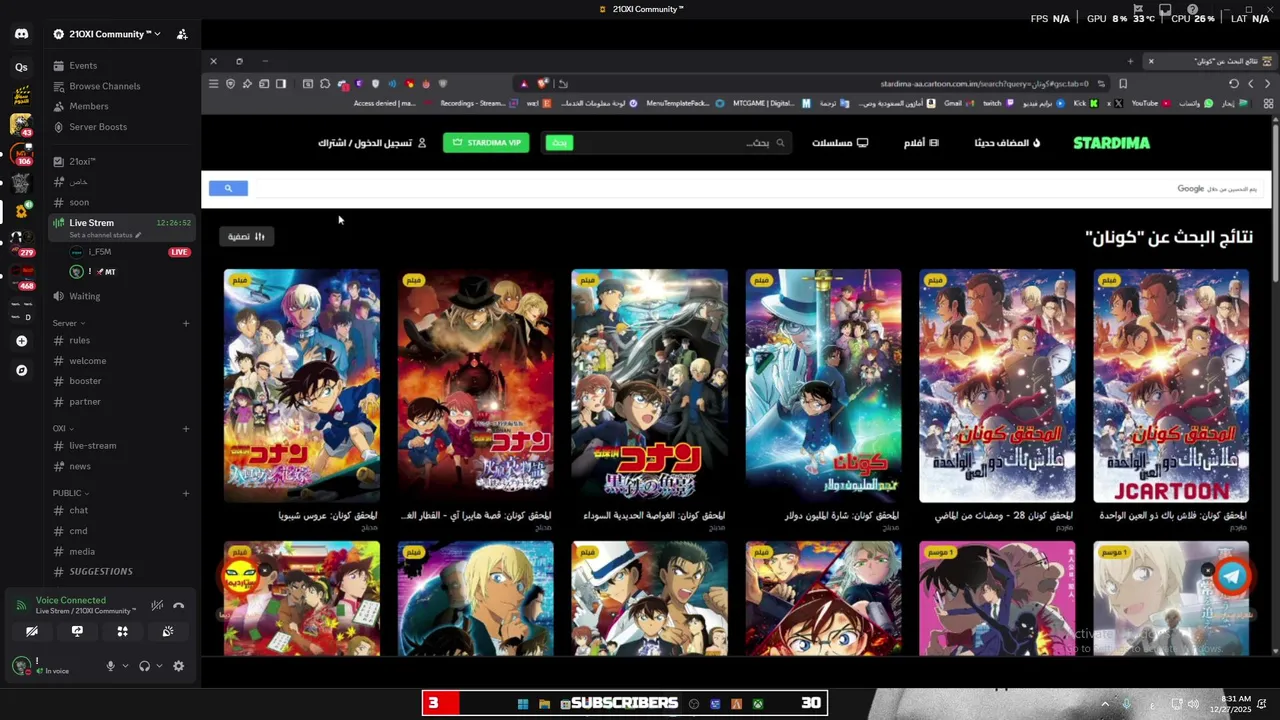Open a new browser tab
Viewport: 1280px width, 720px height.
pos(1130,61)
